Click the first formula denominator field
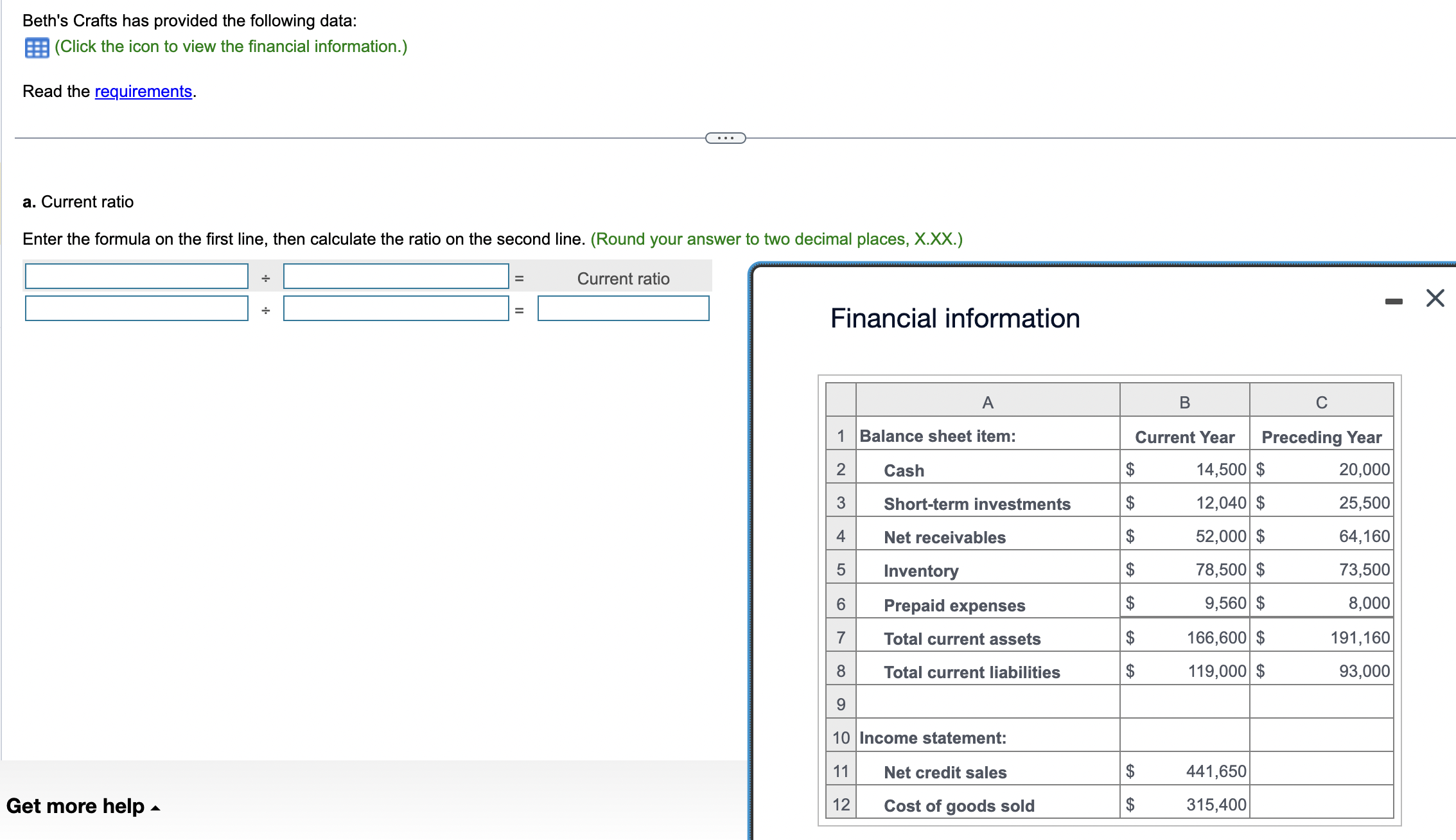Screen dimensions: 1456x840 tap(396, 276)
